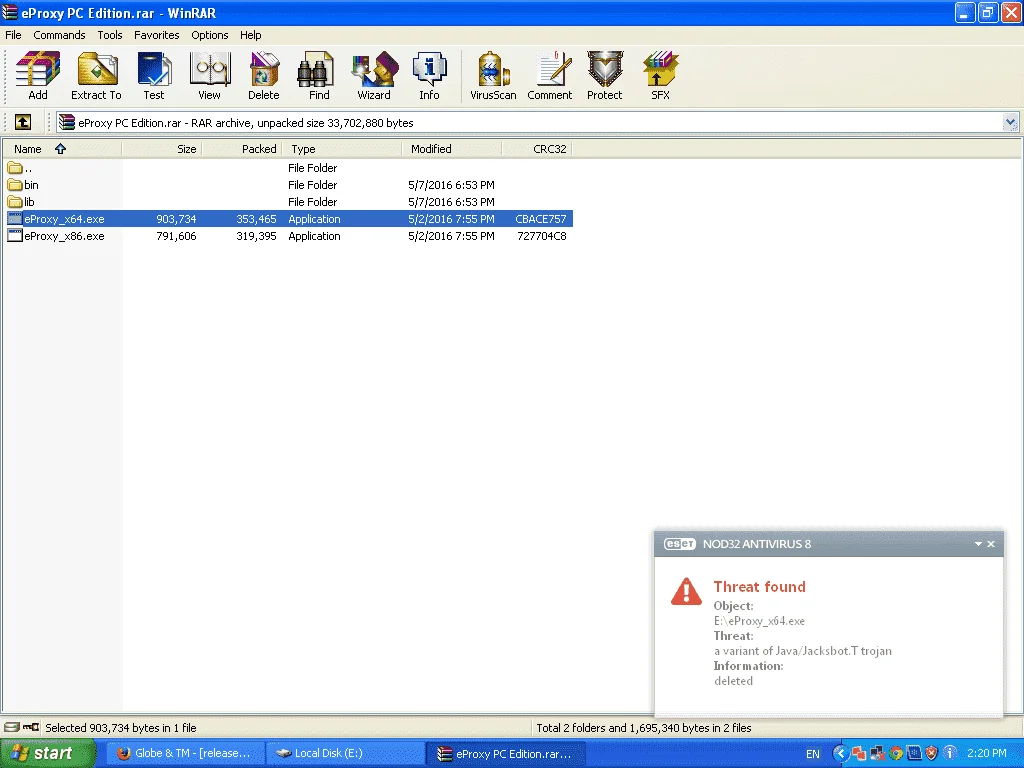This screenshot has width=1024, height=768.
Task: Click the Delete toolbar icon
Action: pos(264,76)
